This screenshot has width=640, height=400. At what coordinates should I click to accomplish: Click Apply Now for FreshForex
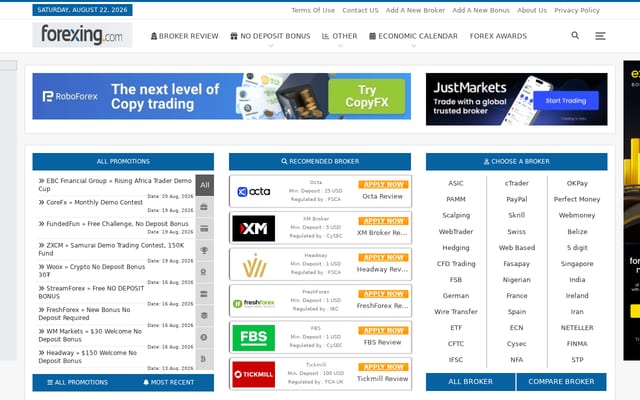[x=383, y=294]
